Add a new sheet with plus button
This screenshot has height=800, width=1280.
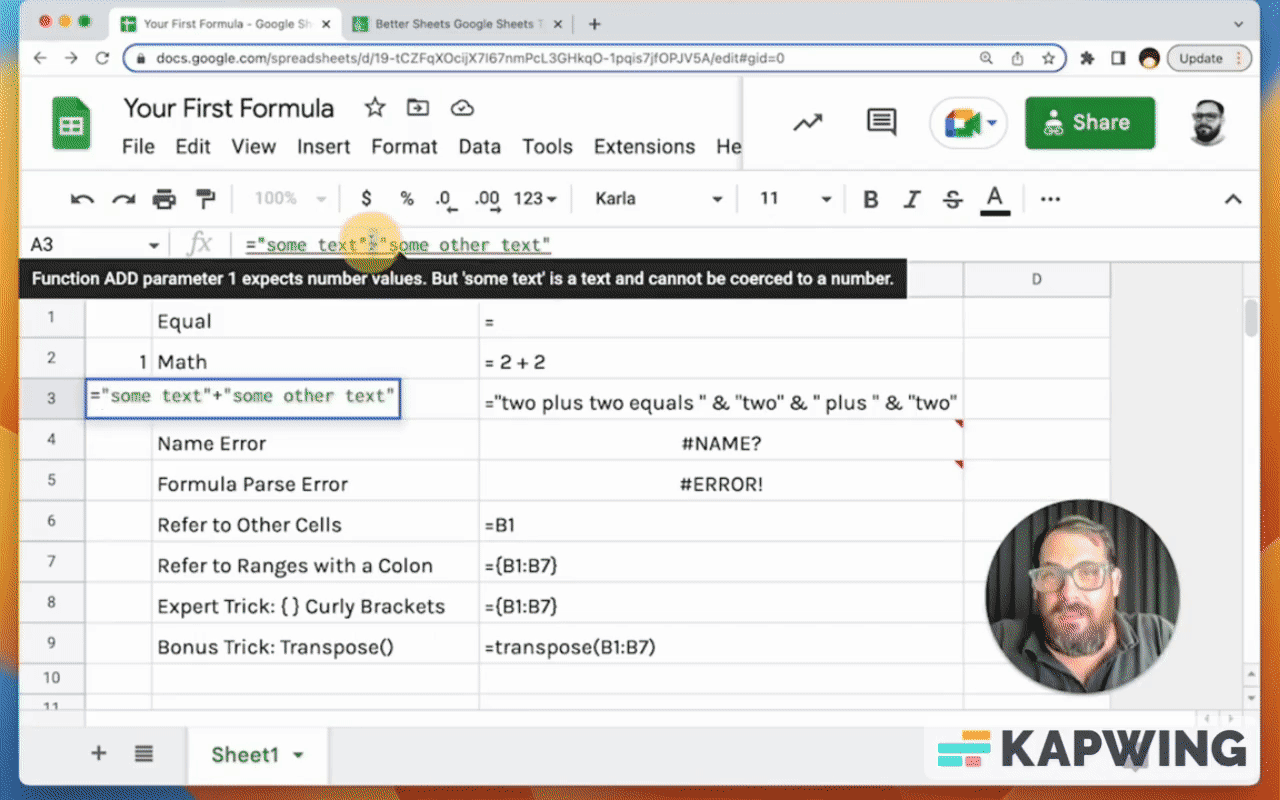point(98,754)
